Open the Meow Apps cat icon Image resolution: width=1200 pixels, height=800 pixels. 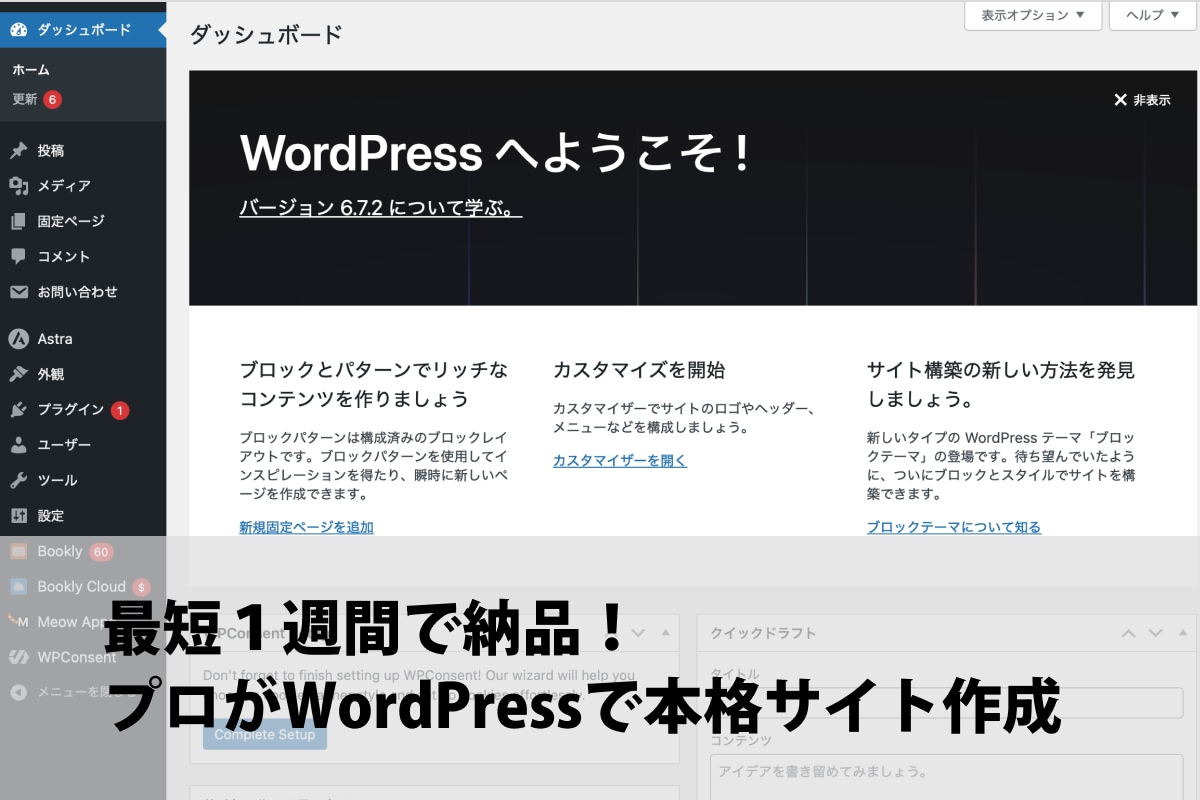(18, 622)
